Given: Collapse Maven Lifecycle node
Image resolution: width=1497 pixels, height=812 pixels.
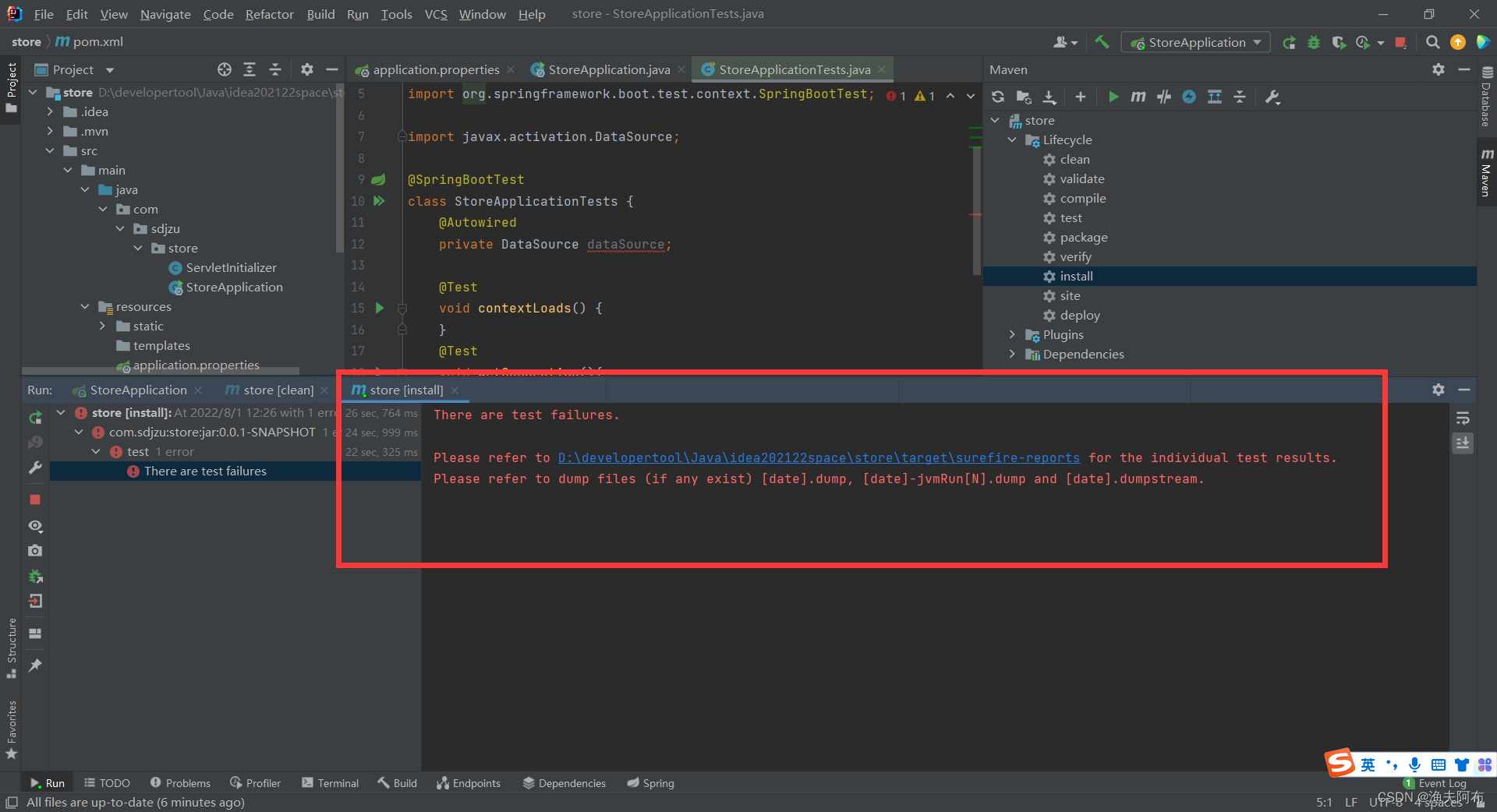Looking at the screenshot, I should [x=1012, y=139].
